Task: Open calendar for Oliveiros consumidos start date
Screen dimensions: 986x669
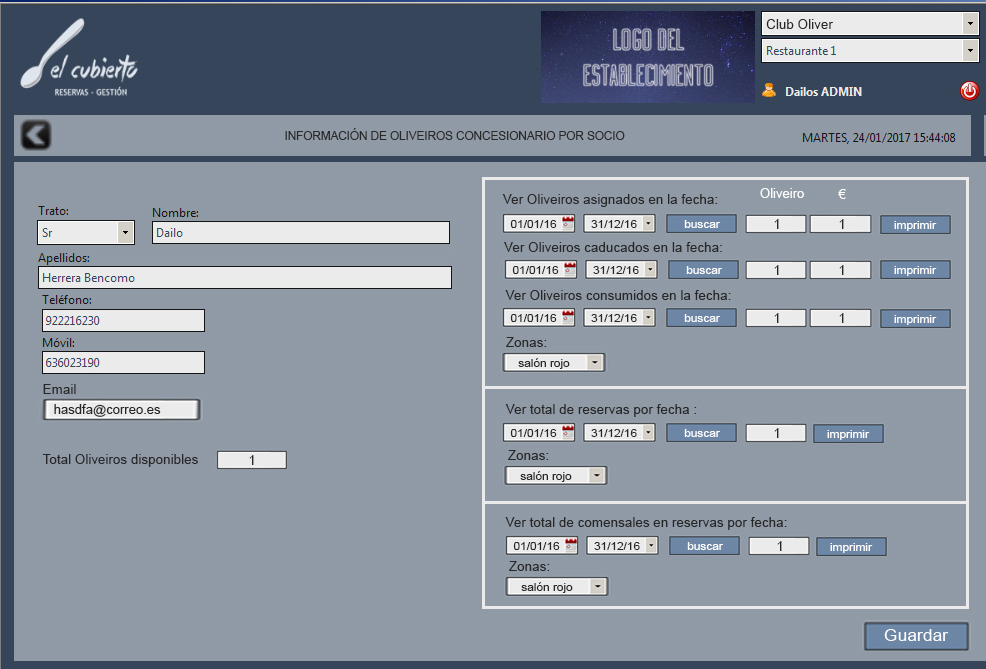Action: coord(569,318)
